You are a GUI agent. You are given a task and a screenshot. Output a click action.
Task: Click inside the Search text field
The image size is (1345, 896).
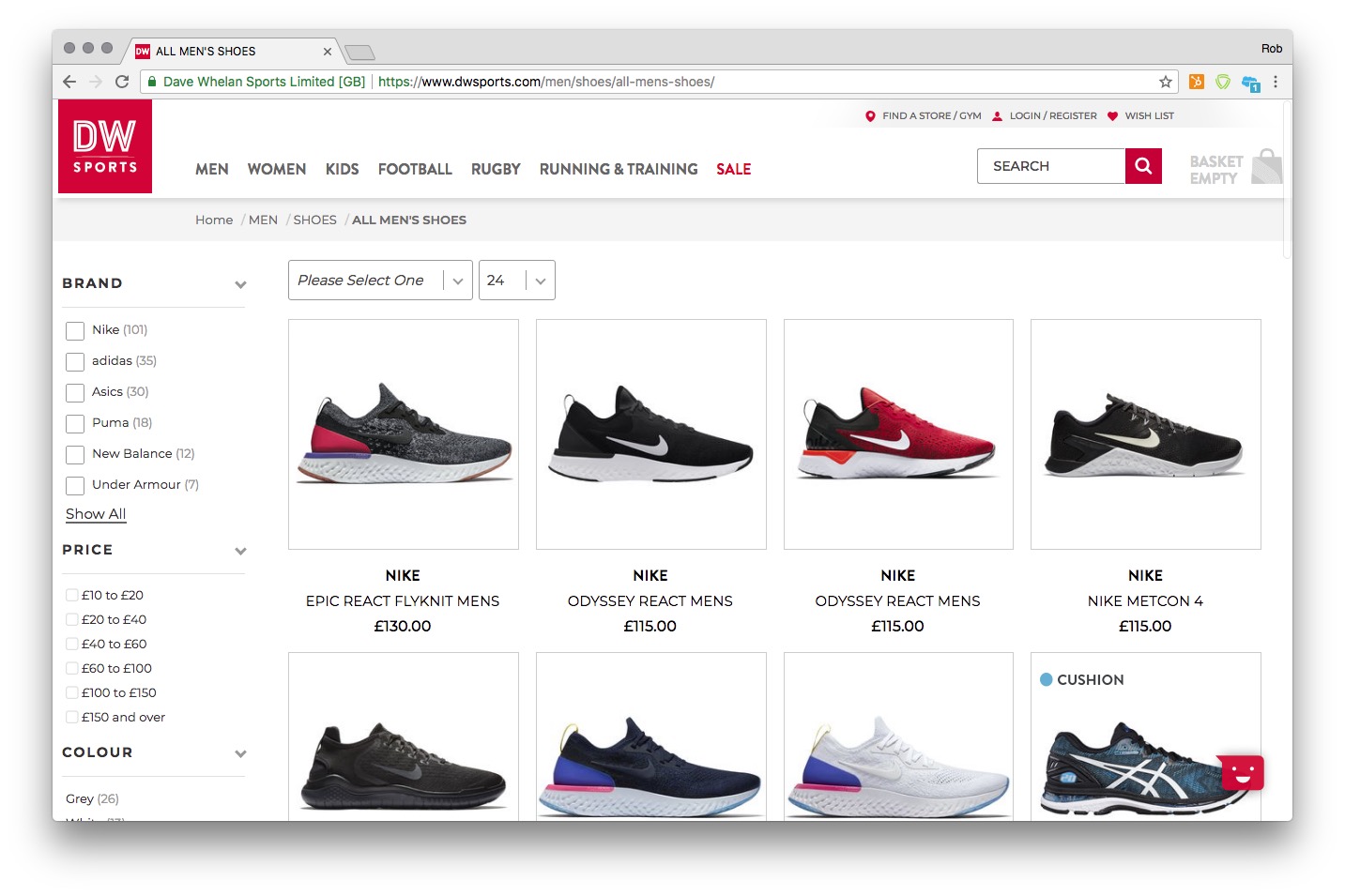click(x=1050, y=166)
